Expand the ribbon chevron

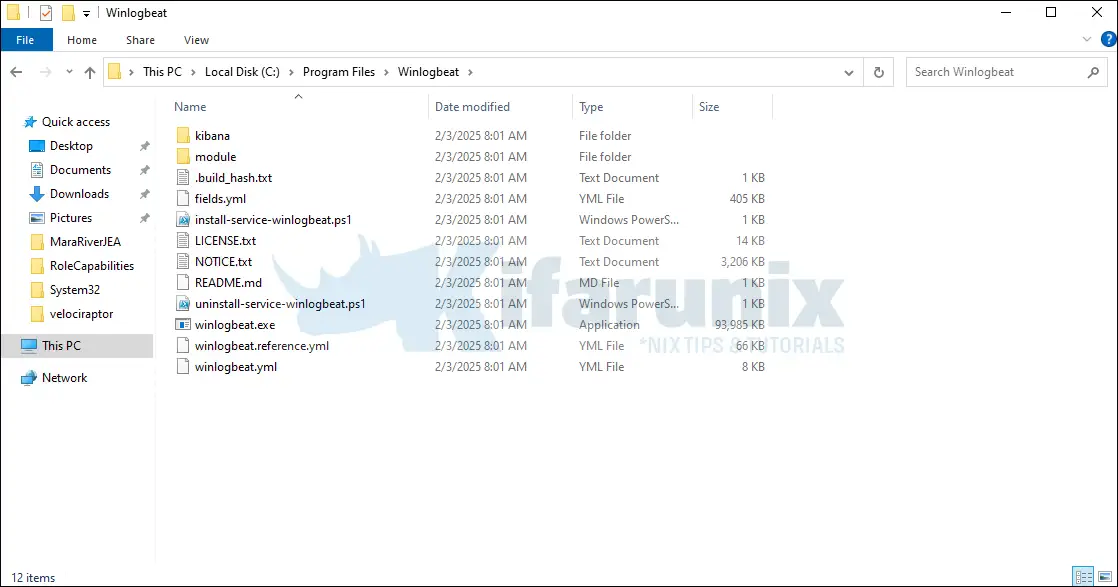point(1087,40)
